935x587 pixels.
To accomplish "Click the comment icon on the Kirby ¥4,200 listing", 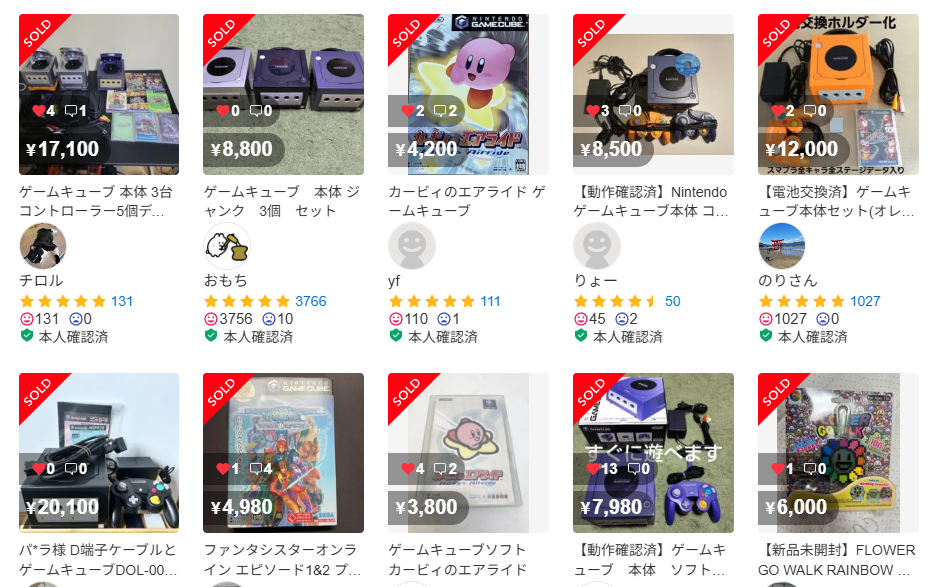I will tap(441, 110).
